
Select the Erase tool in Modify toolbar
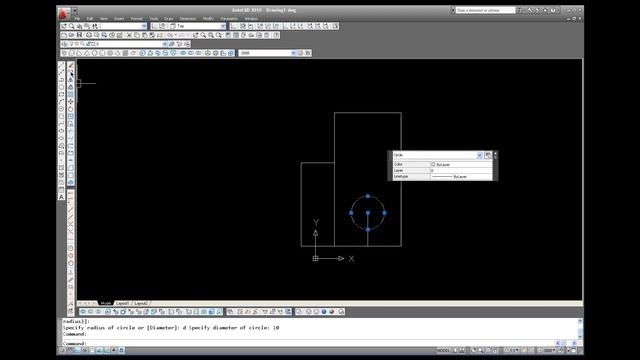tap(71, 65)
